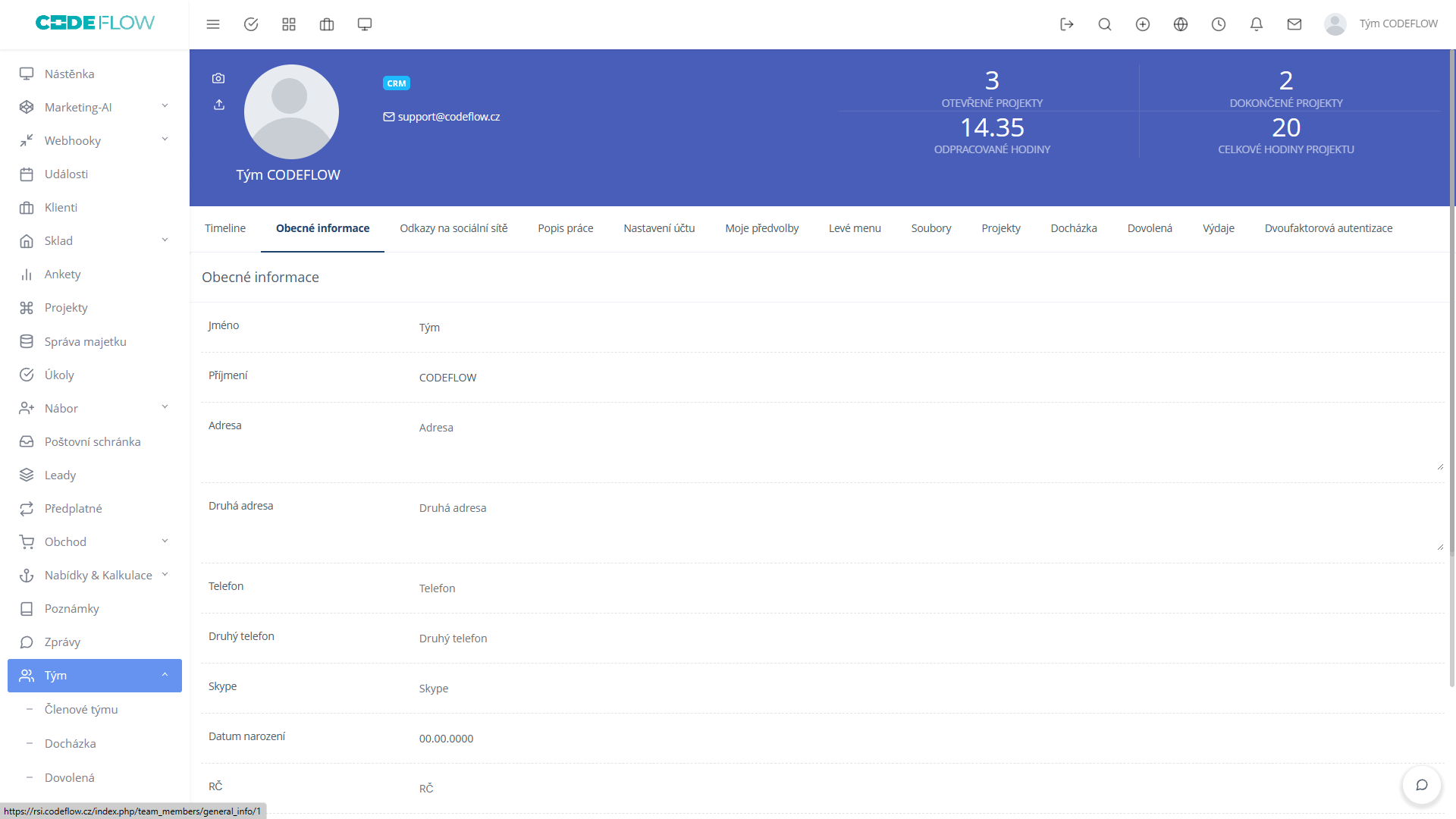Click the clock timer icon
1456x819 pixels.
tap(1219, 24)
